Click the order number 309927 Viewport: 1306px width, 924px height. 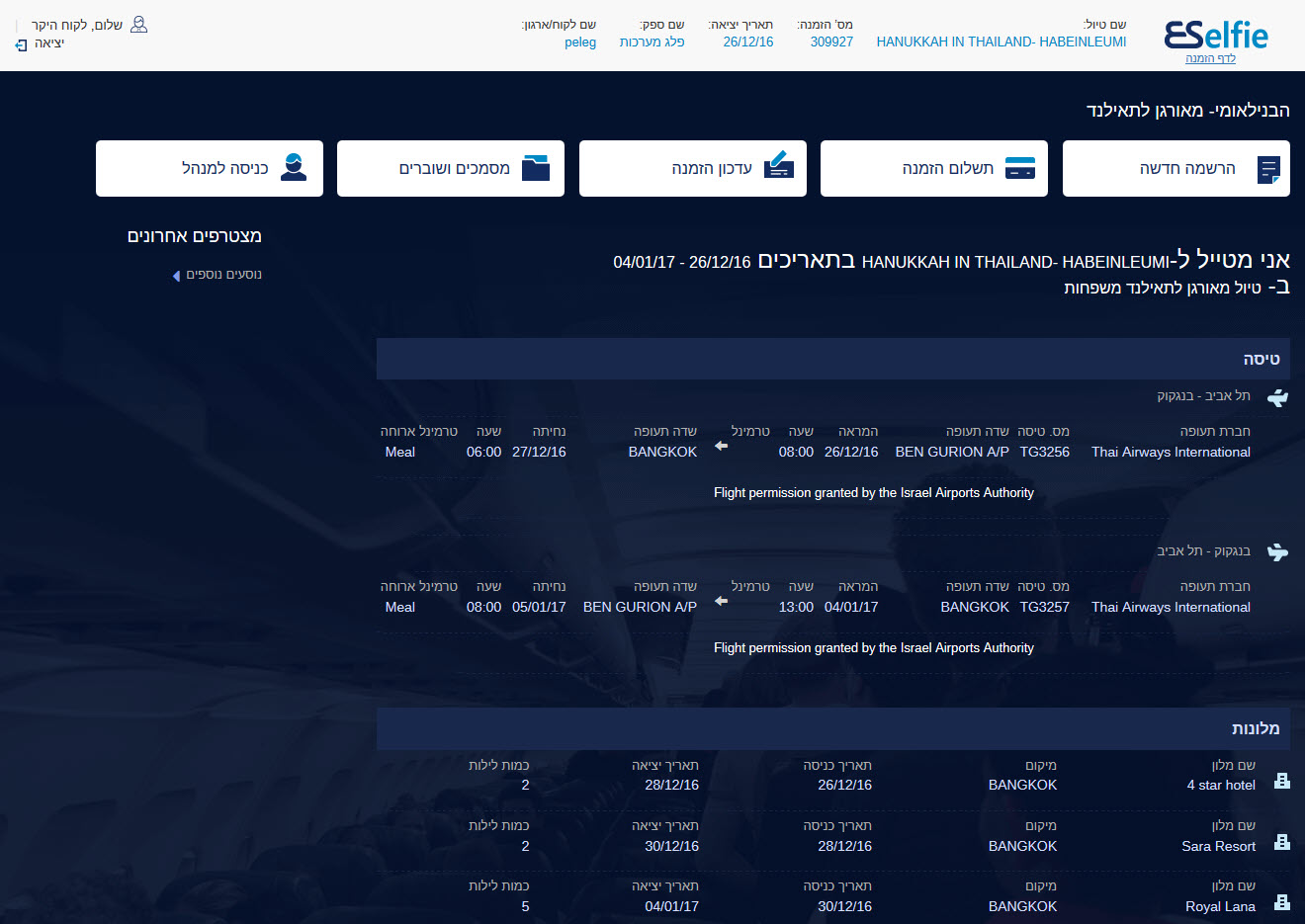831,42
